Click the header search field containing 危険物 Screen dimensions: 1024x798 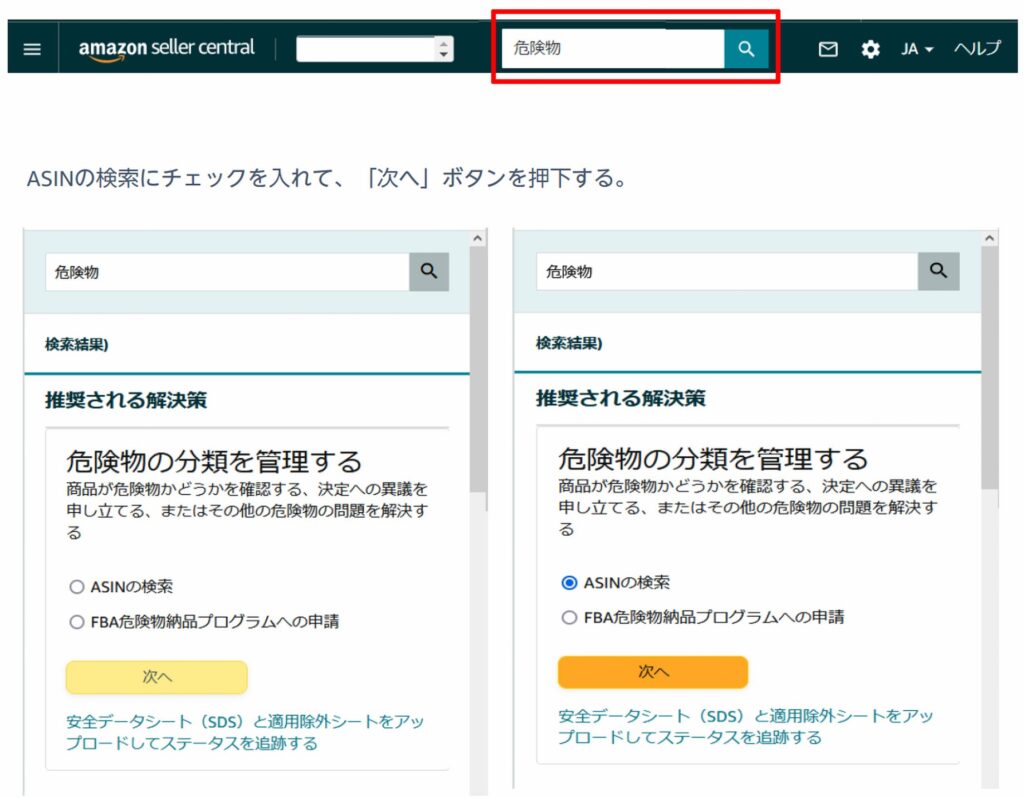tap(612, 49)
